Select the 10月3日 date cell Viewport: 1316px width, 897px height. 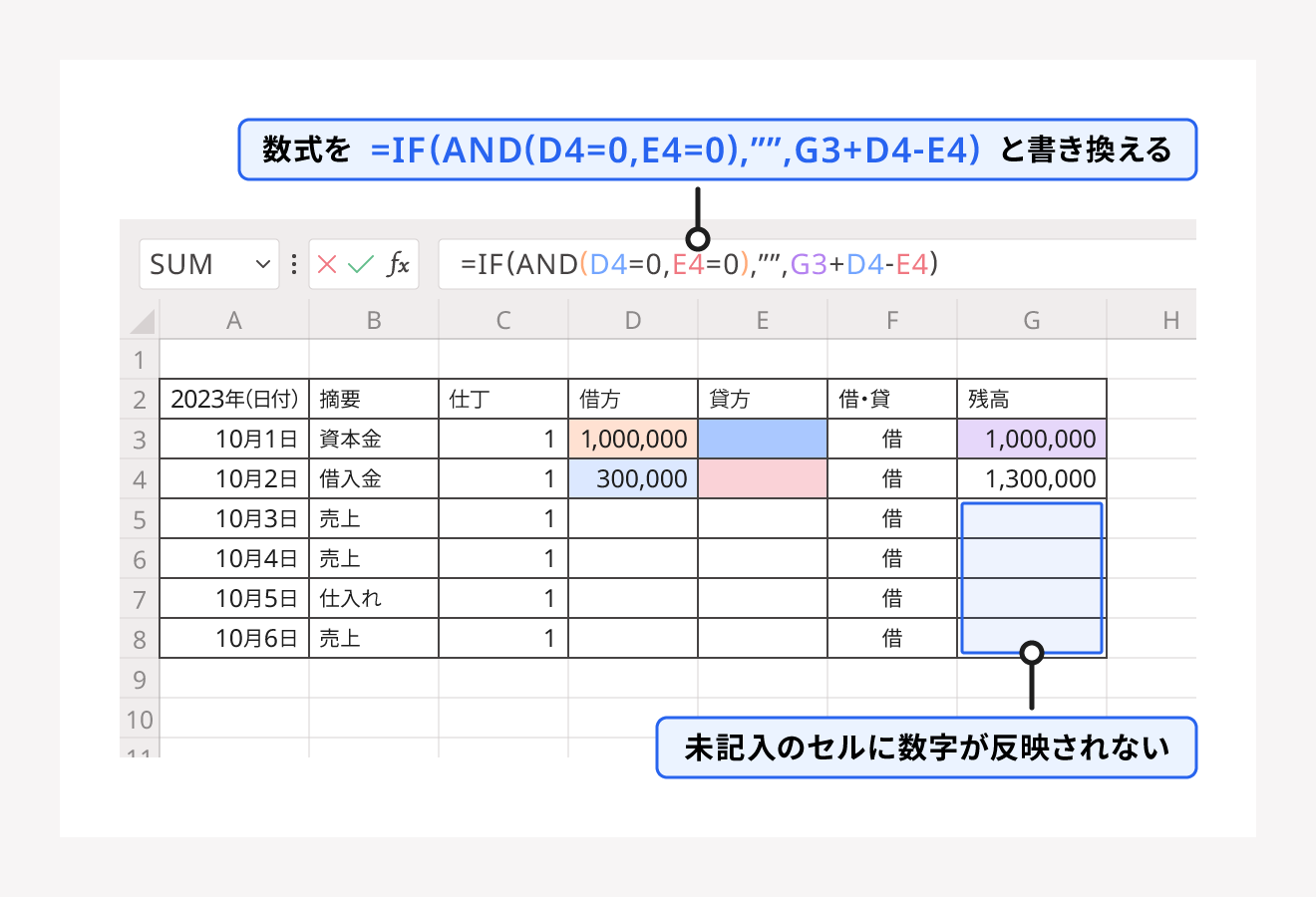click(x=234, y=518)
